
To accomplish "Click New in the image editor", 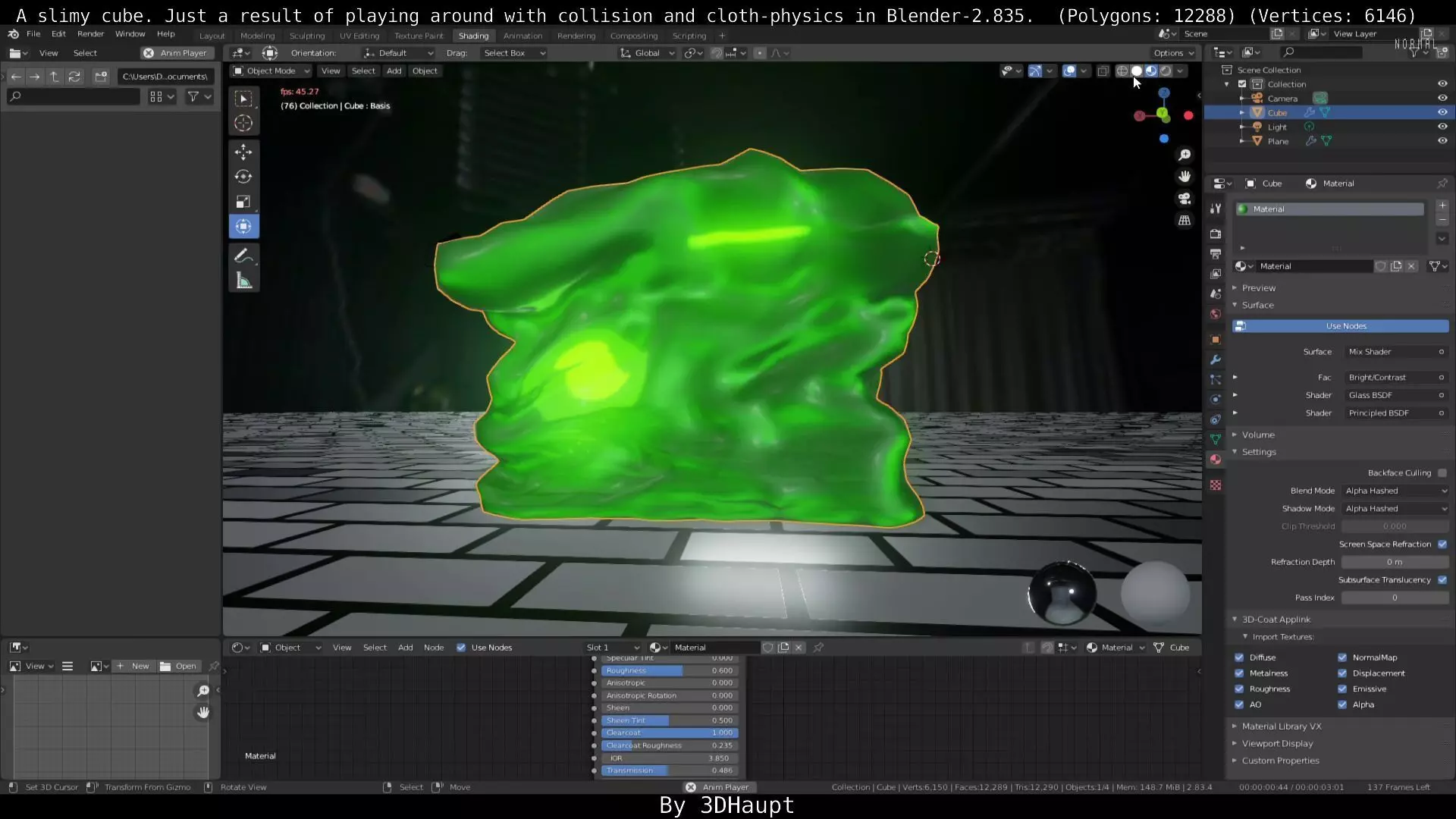I will click(133, 666).
